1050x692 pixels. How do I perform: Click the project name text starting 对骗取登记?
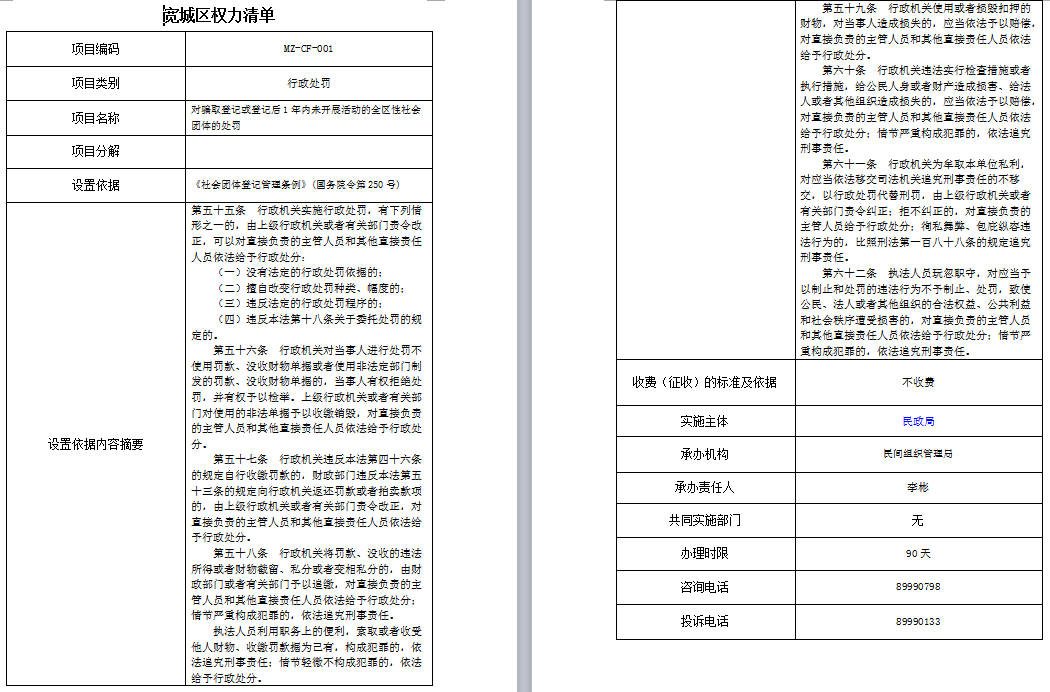(306, 118)
